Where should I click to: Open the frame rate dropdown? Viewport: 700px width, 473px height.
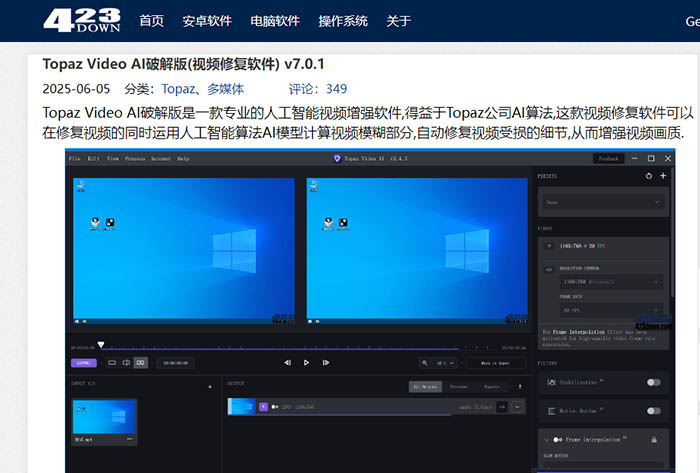coord(611,310)
